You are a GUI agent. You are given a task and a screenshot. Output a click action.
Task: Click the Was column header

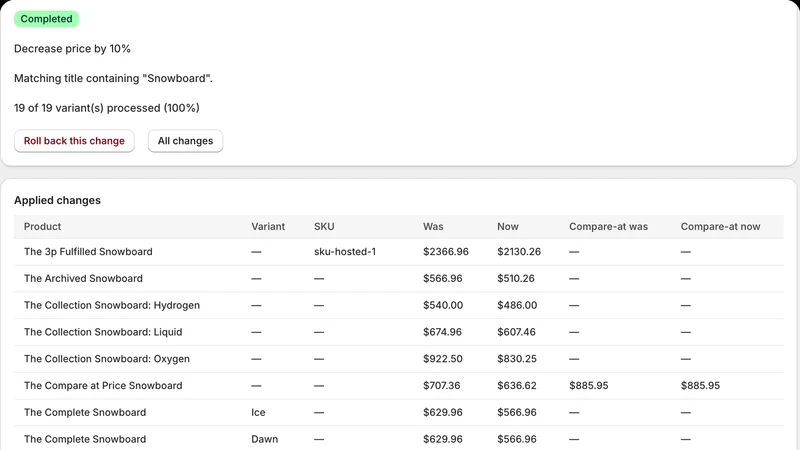pos(433,227)
